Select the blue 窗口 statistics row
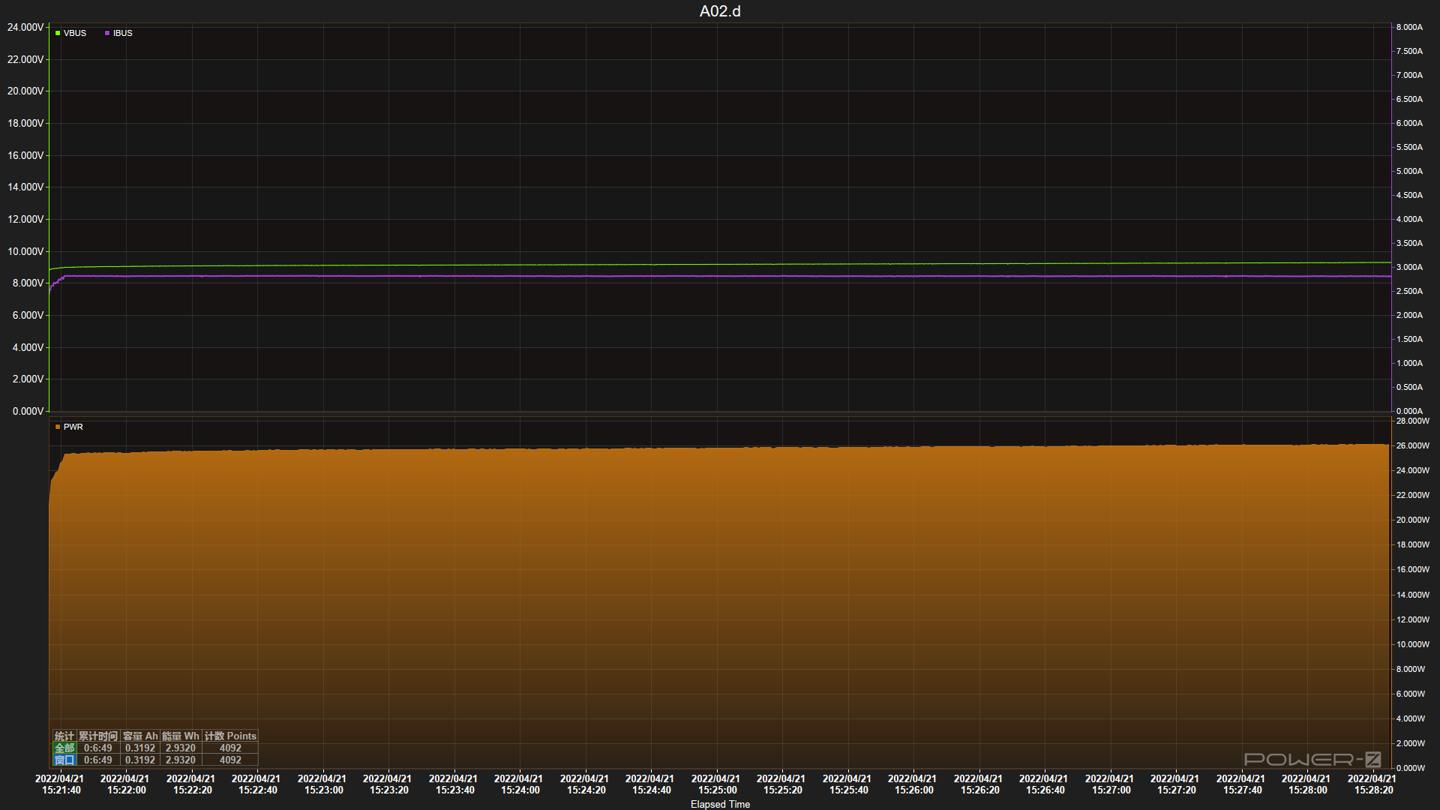Viewport: 1440px width, 810px height. 64,760
